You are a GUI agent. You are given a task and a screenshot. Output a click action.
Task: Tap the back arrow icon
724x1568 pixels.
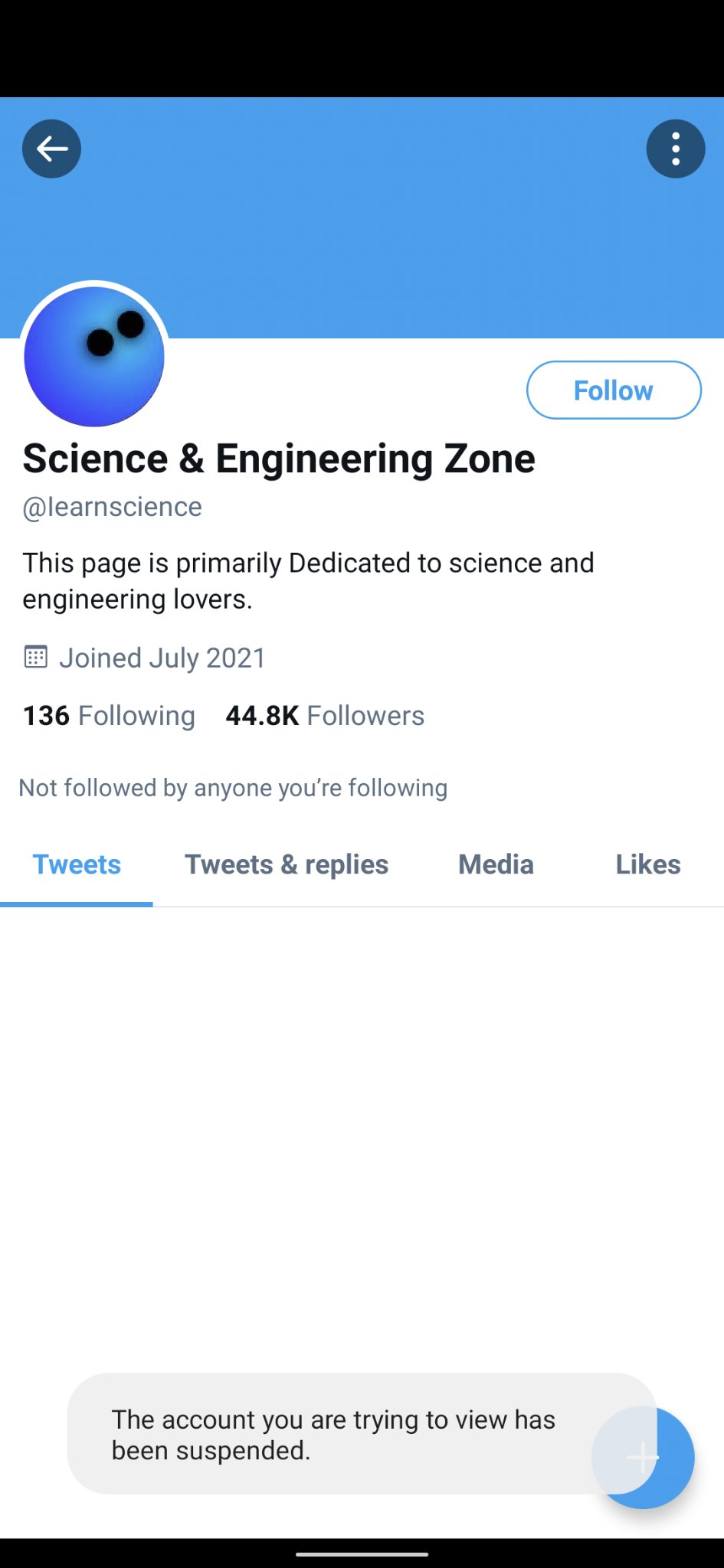51,149
